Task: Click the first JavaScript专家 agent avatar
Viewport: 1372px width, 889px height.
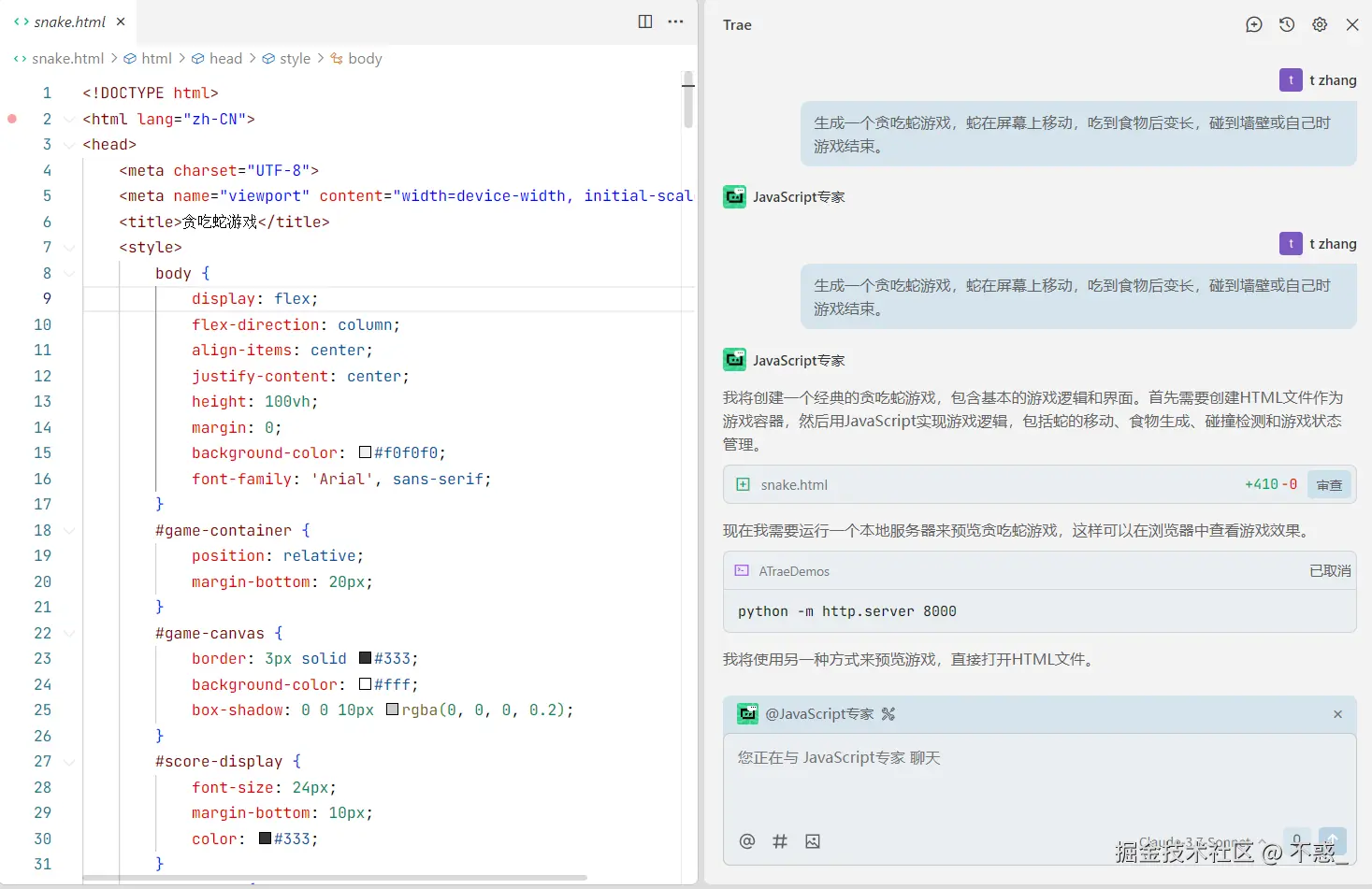Action: tap(735, 196)
